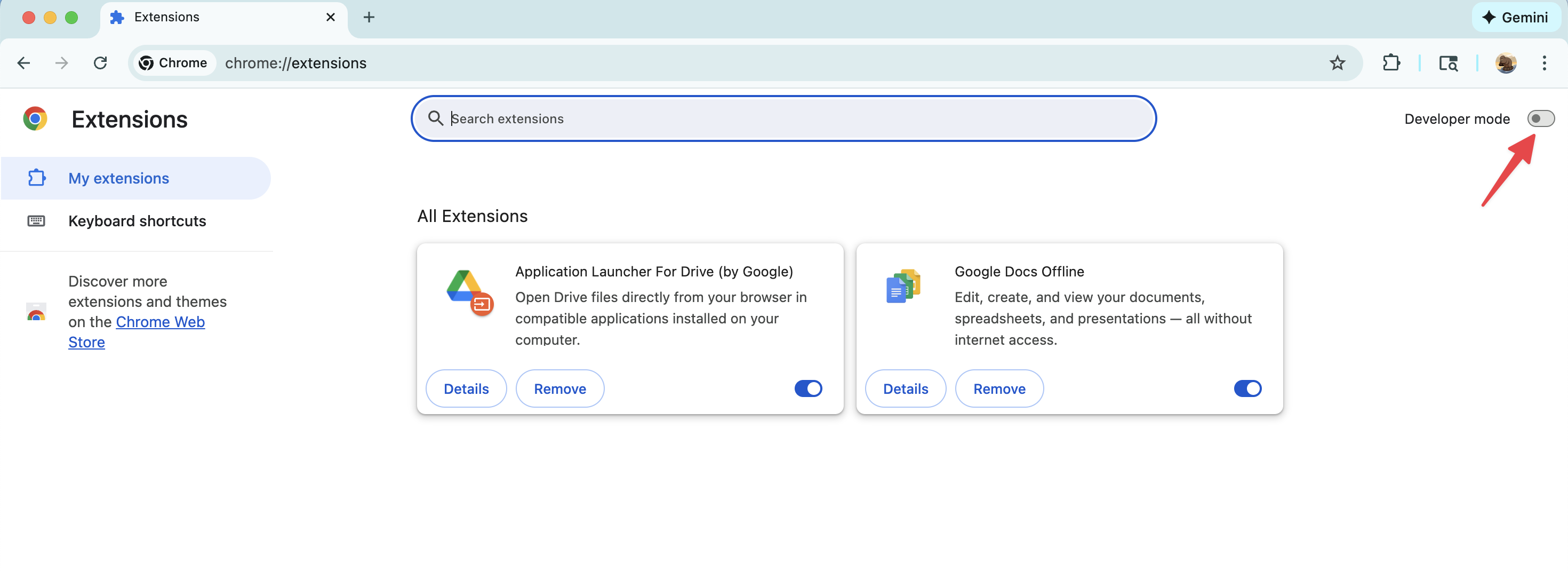Open Gemini from the top bar

(1516, 17)
